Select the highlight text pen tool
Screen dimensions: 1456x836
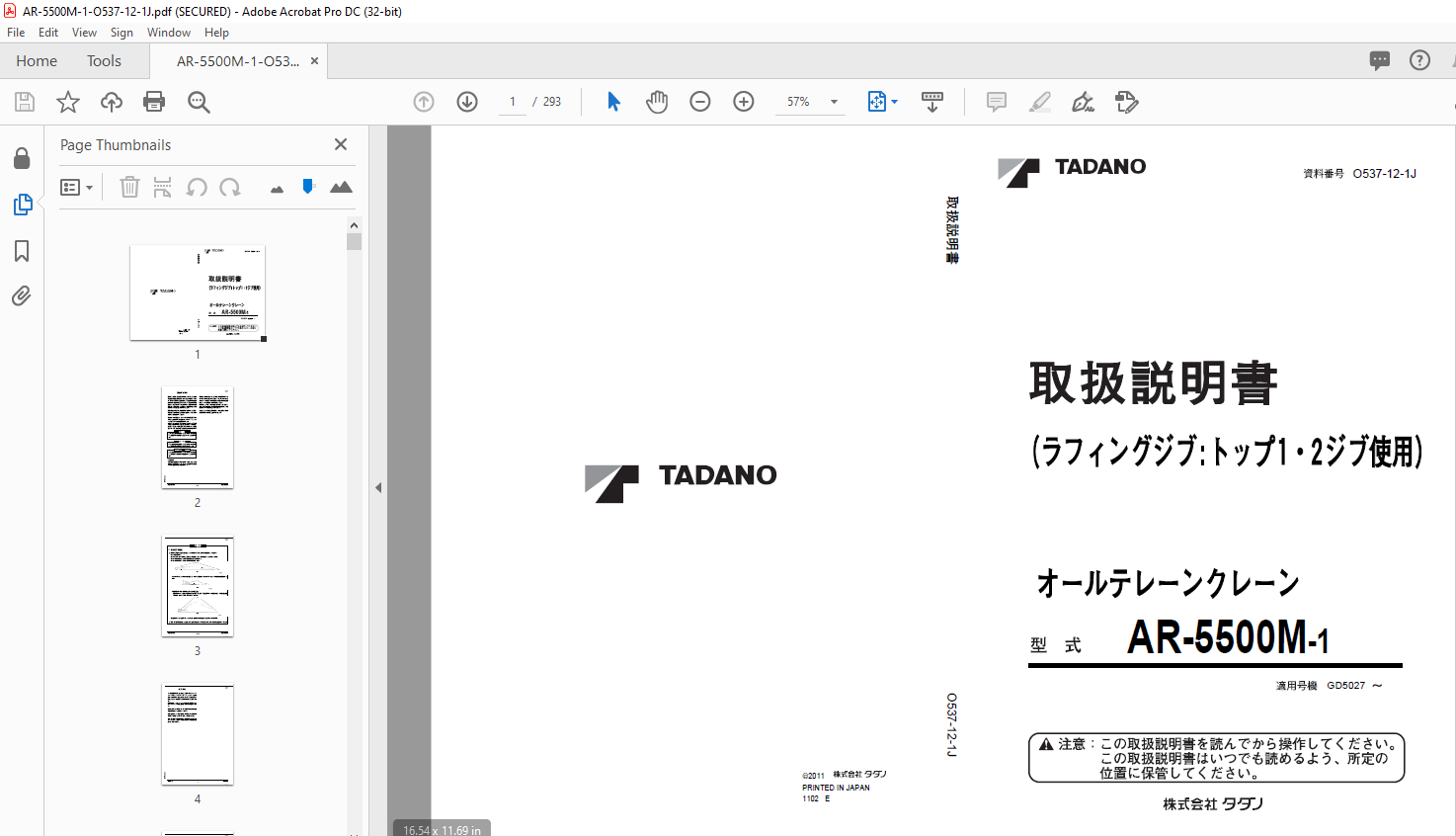pyautogui.click(x=1040, y=102)
